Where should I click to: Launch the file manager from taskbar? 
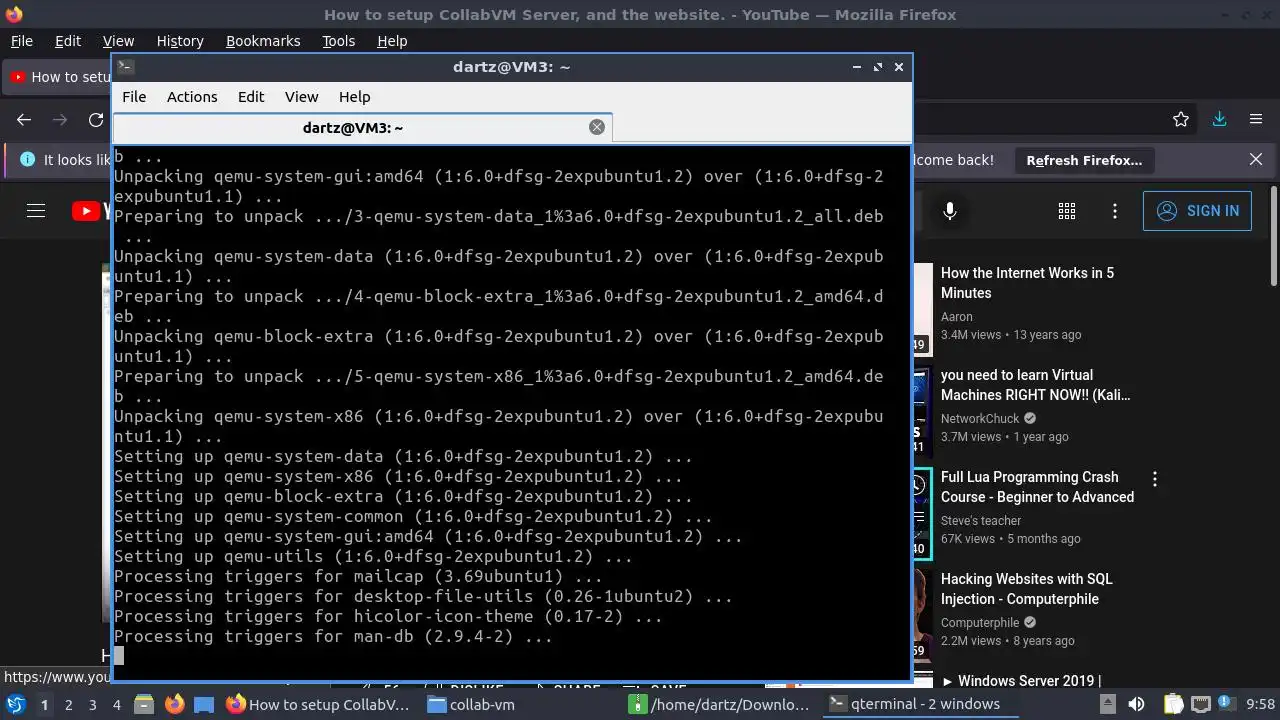click(144, 704)
